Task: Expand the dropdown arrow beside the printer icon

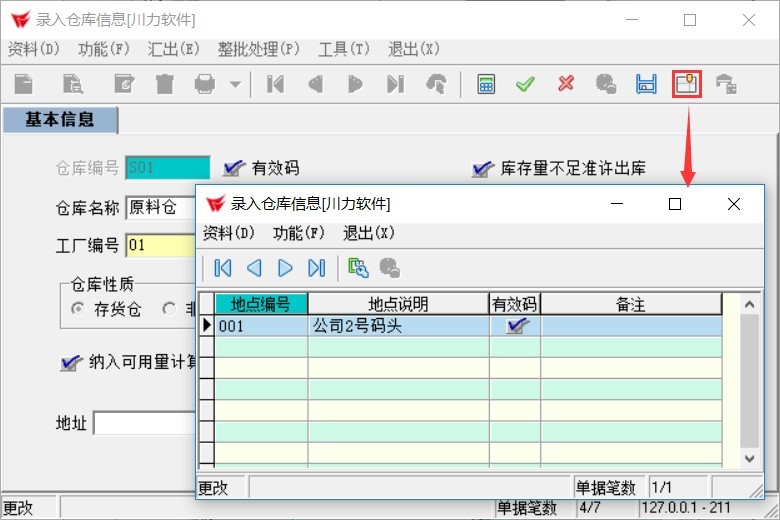Action: tap(235, 85)
